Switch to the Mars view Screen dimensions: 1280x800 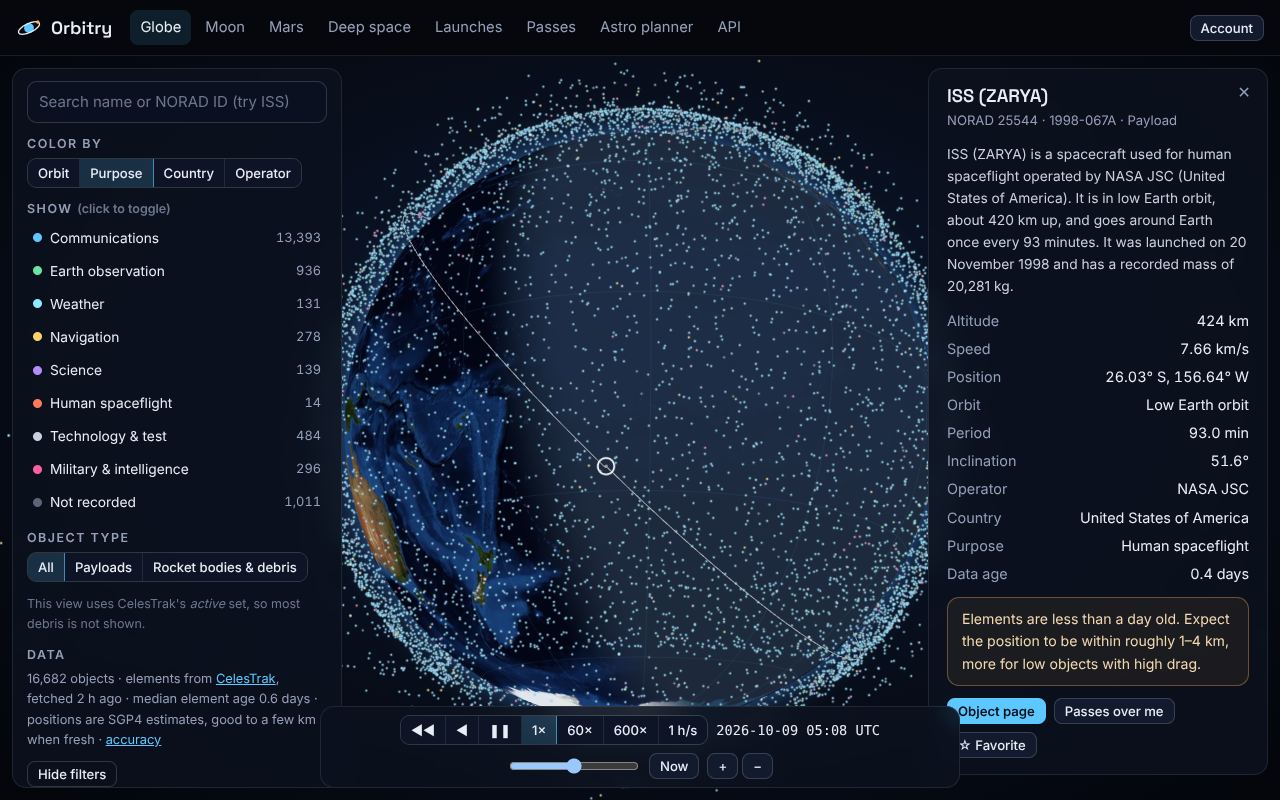[x=286, y=27]
